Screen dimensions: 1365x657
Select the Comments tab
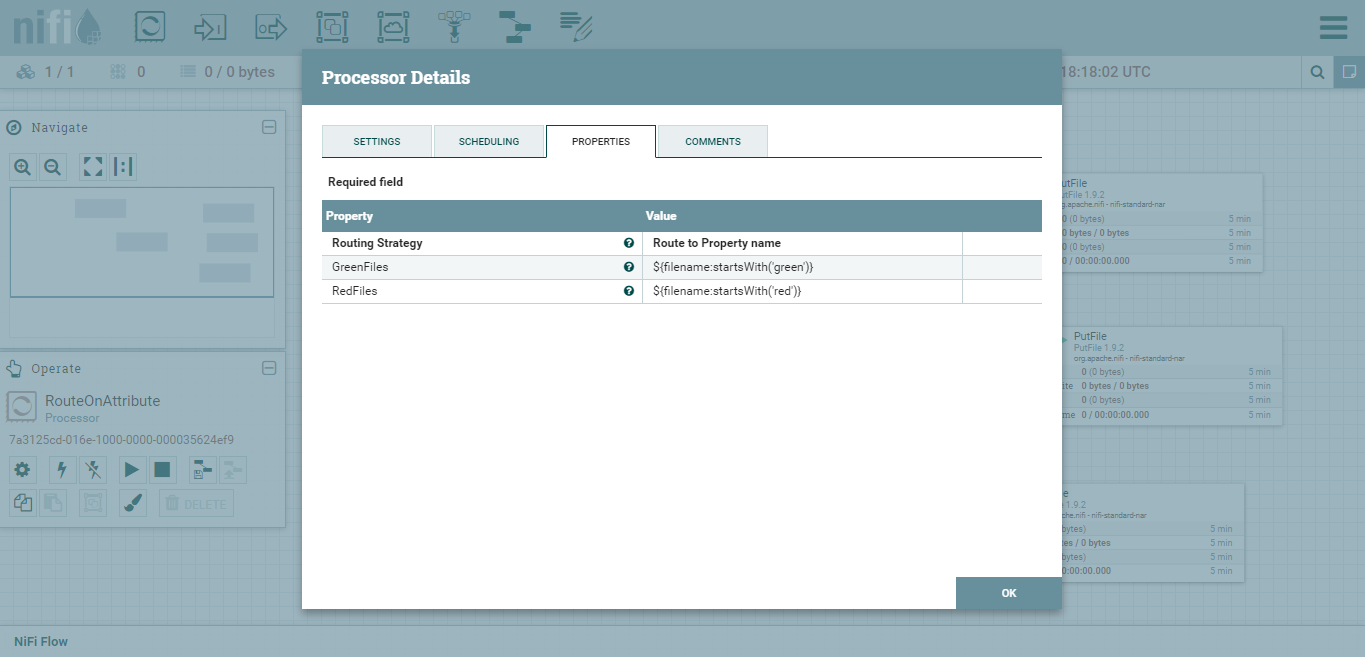point(713,141)
